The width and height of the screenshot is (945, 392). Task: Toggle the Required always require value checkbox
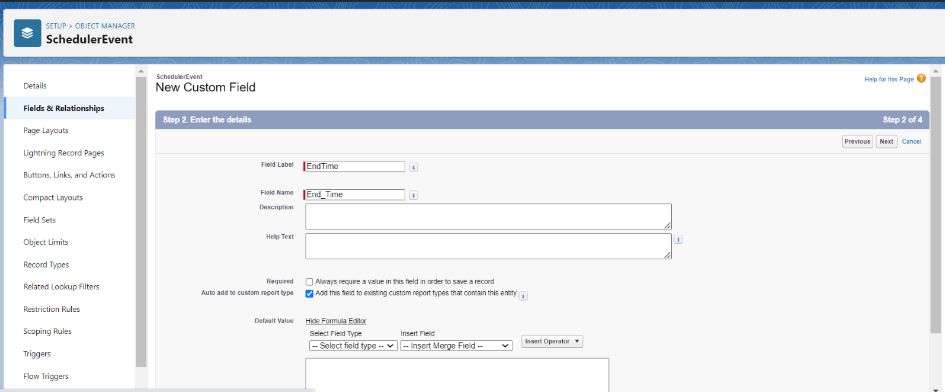(309, 282)
